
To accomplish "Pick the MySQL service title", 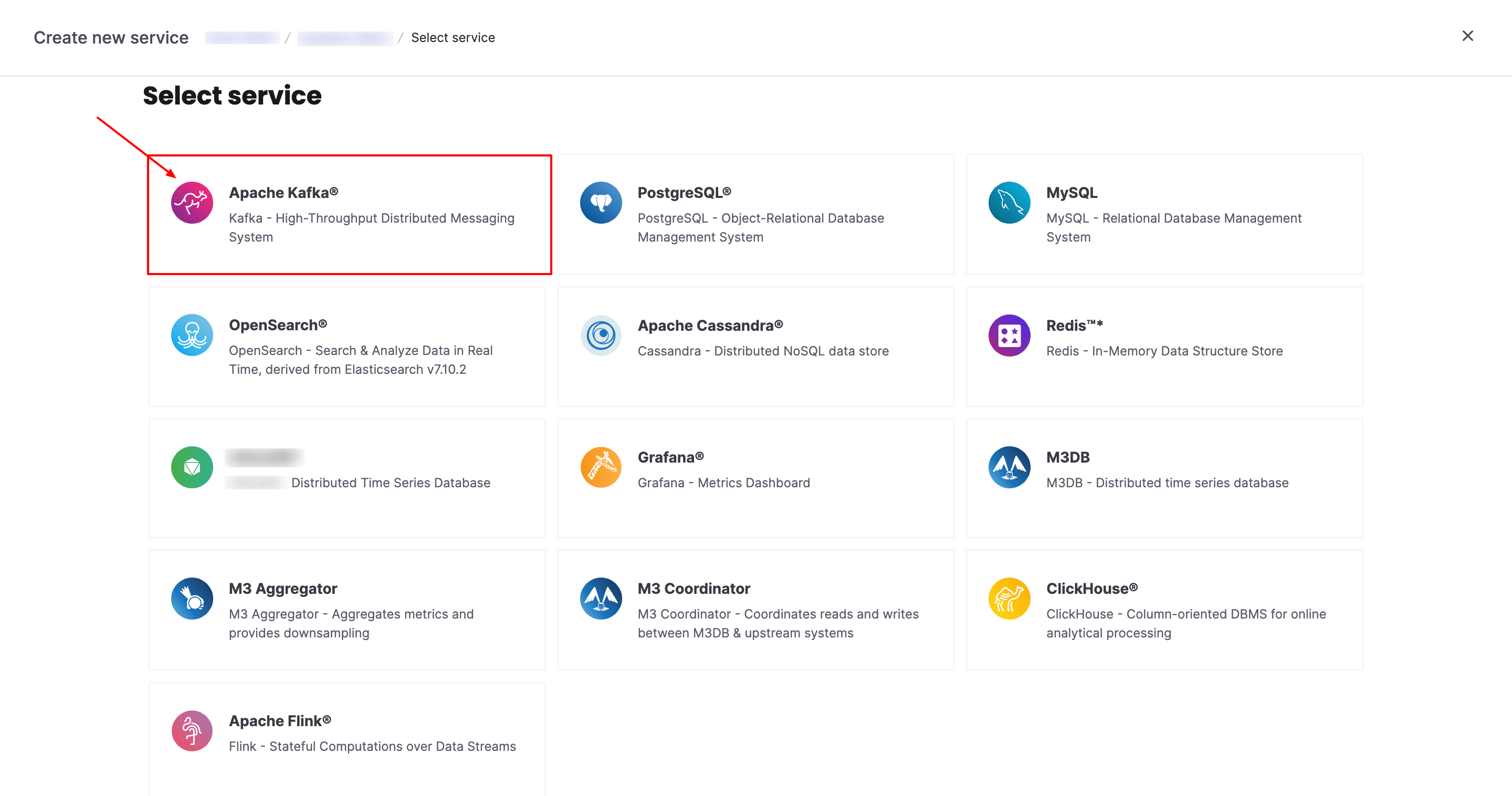I will click(x=1072, y=193).
